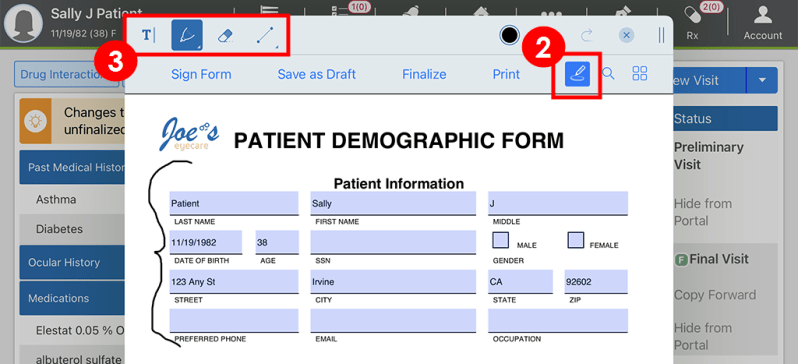Select the freehand Pen tool
This screenshot has height=364, width=798.
(187, 35)
